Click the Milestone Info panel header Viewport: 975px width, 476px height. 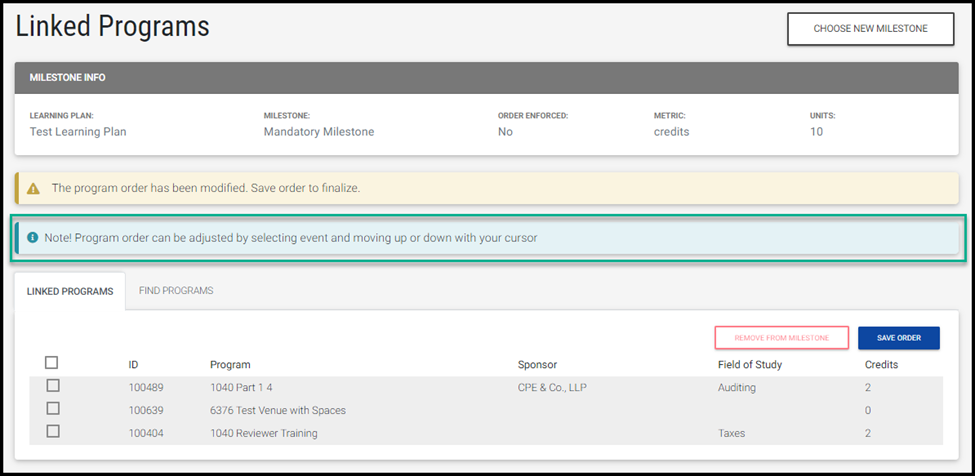click(x=487, y=77)
